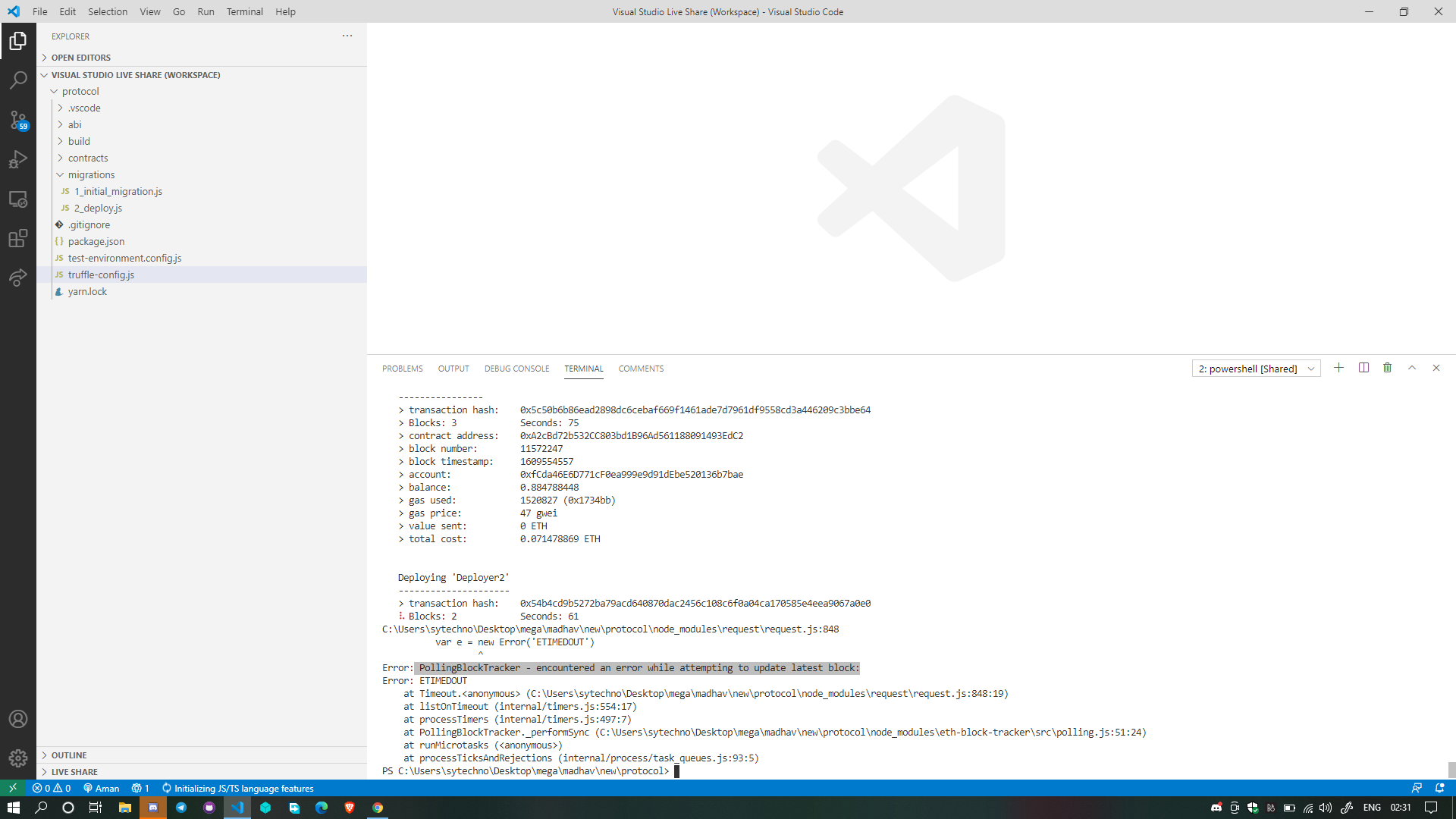The height and width of the screenshot is (819, 1456).
Task: Click Live Share participants count 1
Action: [x=140, y=788]
